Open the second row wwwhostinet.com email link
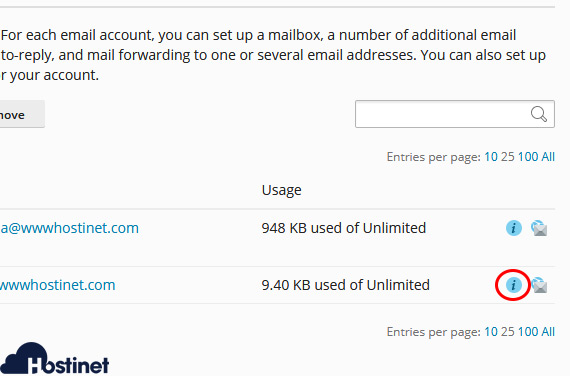 pyautogui.click(x=57, y=285)
